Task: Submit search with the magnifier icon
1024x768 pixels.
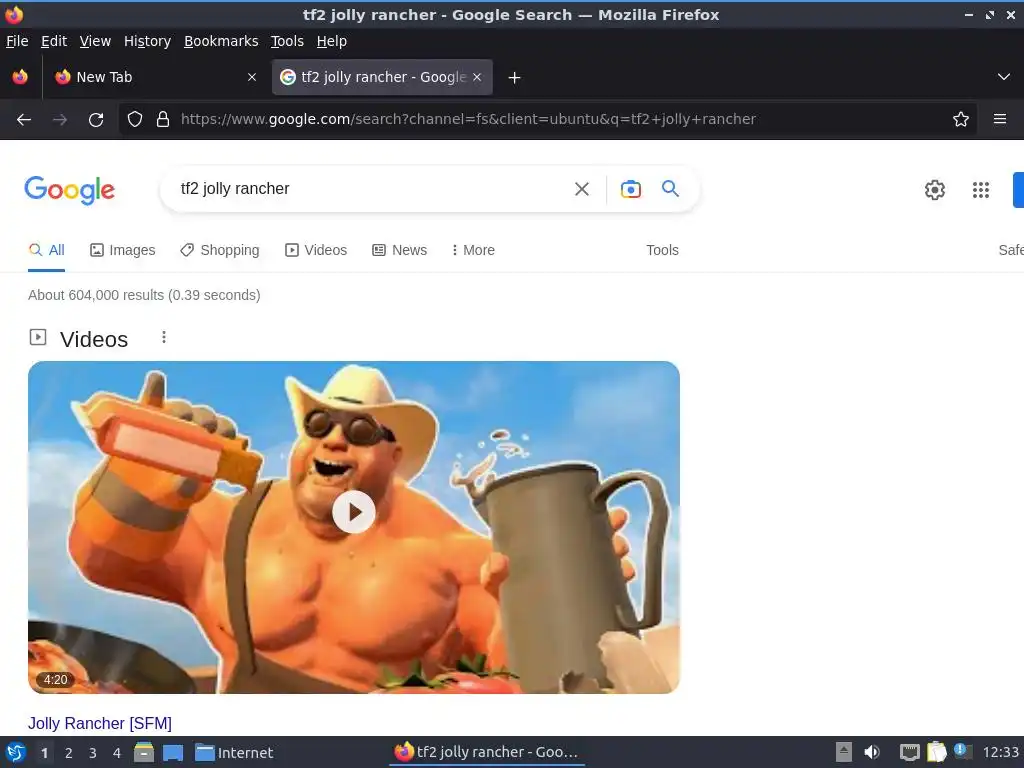Action: click(670, 189)
